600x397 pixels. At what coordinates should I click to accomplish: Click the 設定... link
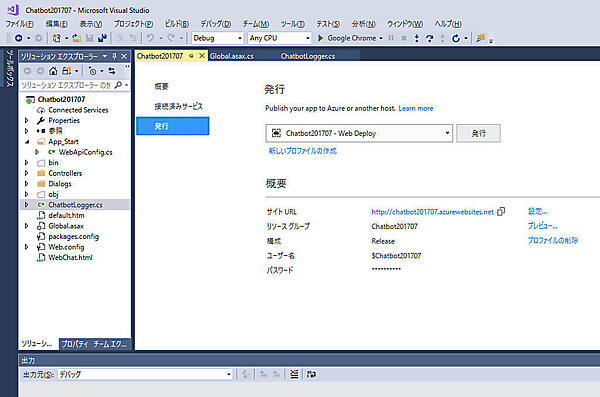point(538,211)
